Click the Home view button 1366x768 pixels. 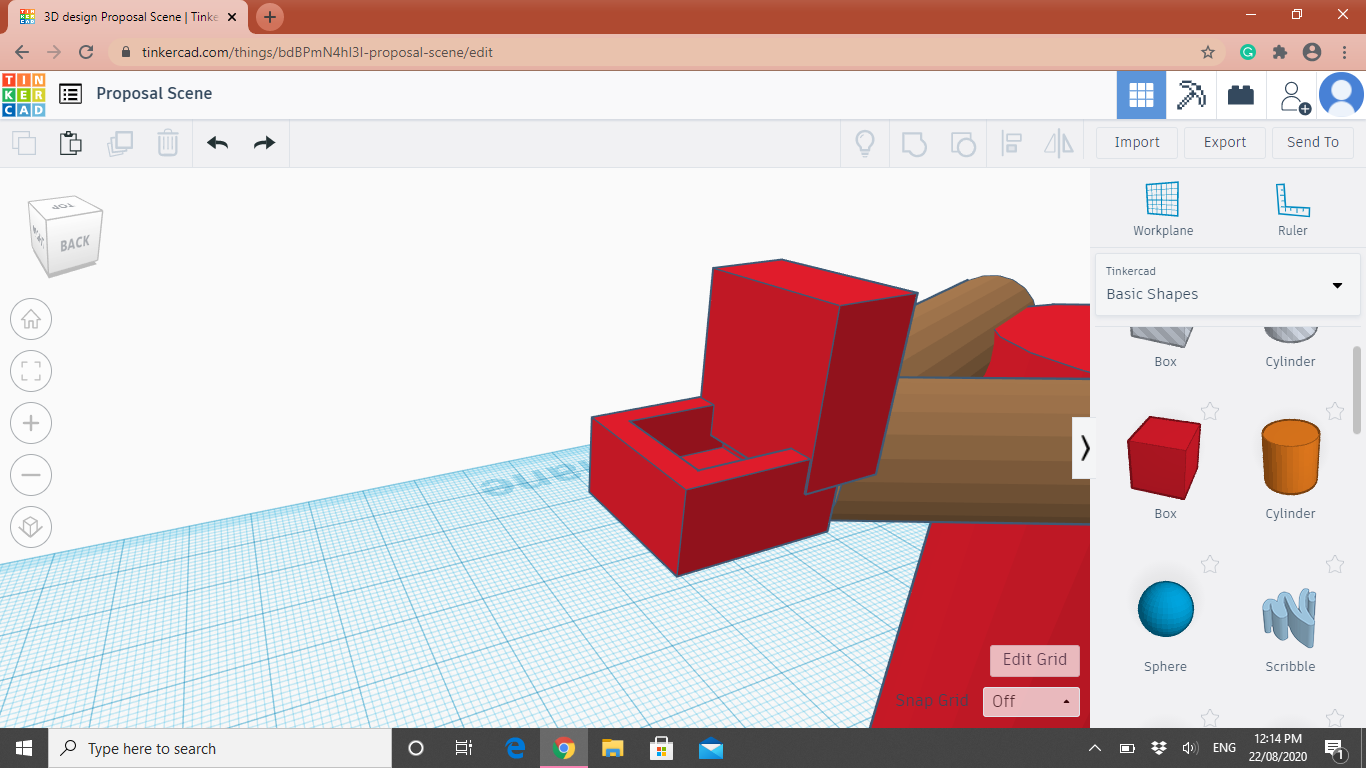click(x=31, y=320)
